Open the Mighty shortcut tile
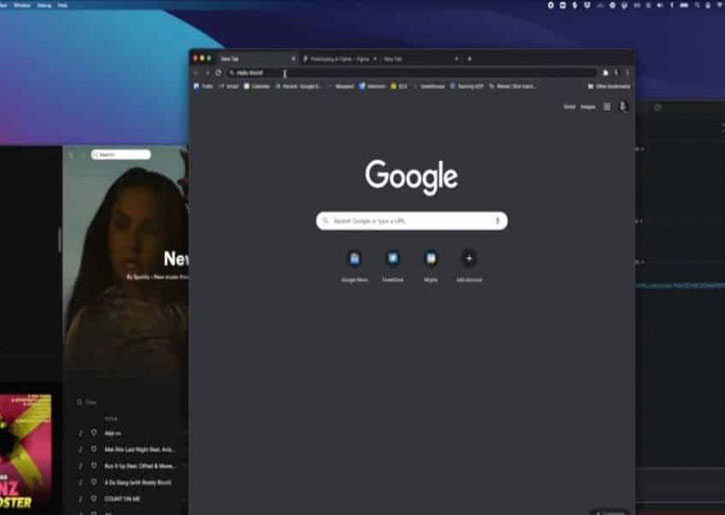725x515 pixels. coord(430,259)
